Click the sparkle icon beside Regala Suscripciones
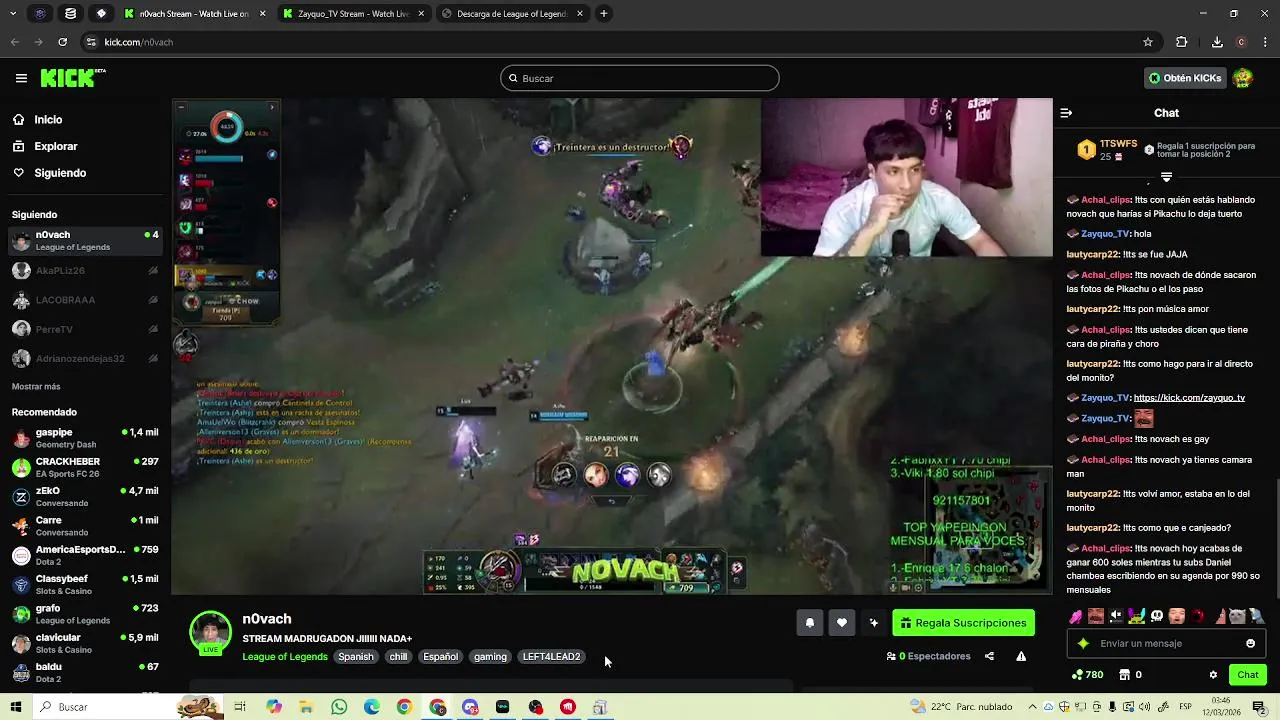The image size is (1280, 720). (873, 623)
